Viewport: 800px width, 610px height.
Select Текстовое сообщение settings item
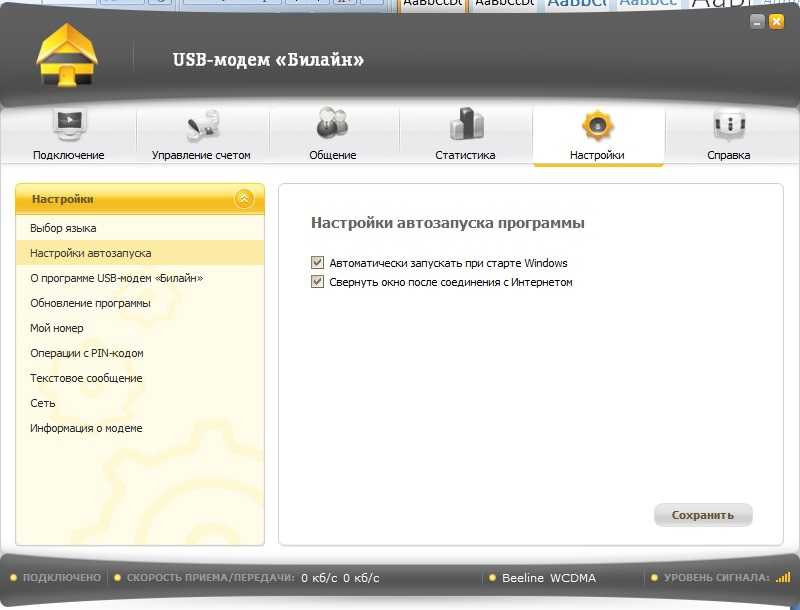pos(140,378)
